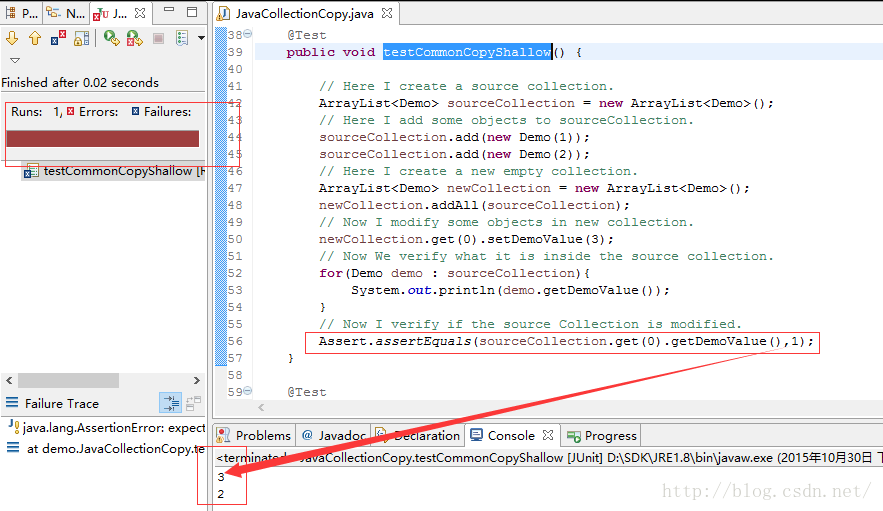
Task: Close the JUnit view tab
Action: tap(140, 12)
